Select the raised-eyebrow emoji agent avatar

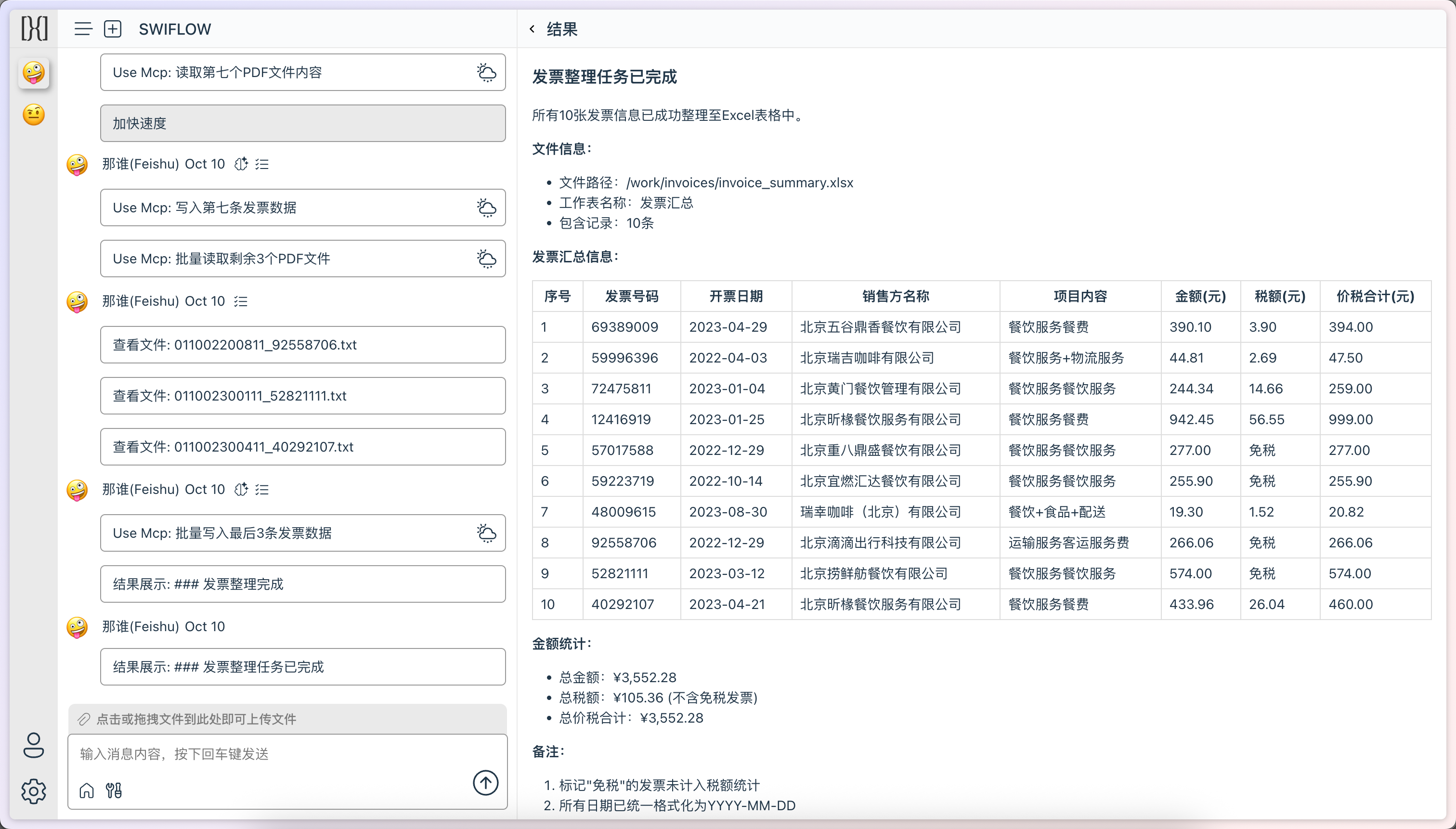click(34, 115)
